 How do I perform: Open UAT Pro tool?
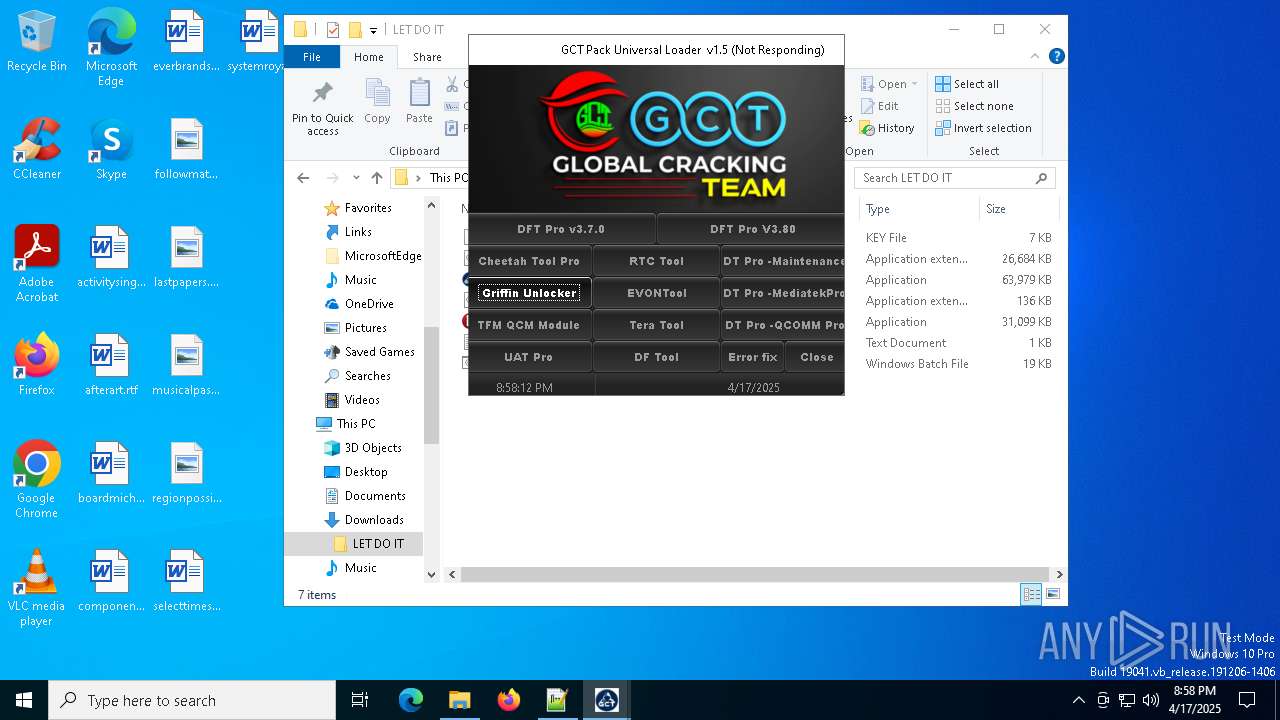[x=529, y=357]
